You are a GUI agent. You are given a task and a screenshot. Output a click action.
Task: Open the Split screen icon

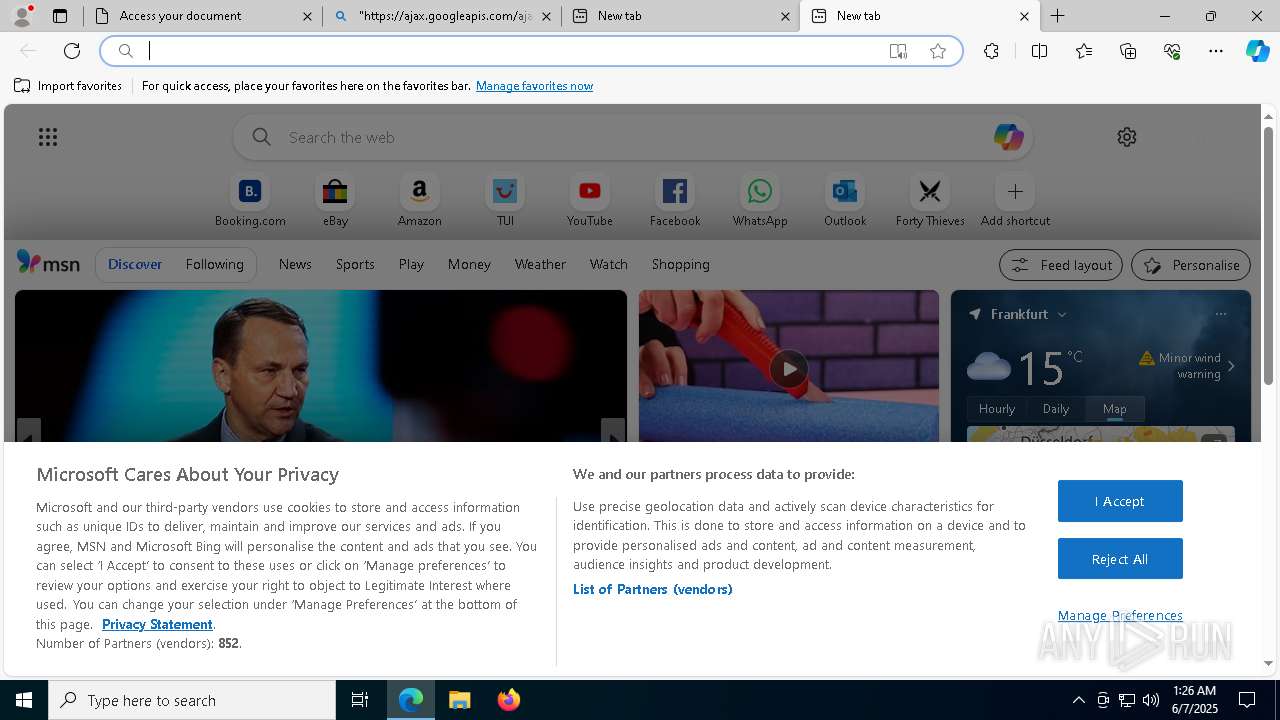pos(1039,51)
